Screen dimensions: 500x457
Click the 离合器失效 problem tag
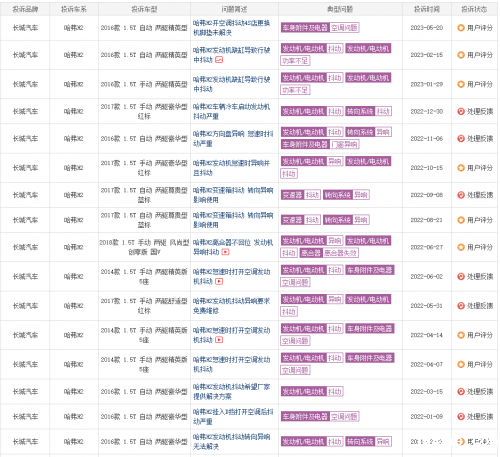[x=340, y=253]
